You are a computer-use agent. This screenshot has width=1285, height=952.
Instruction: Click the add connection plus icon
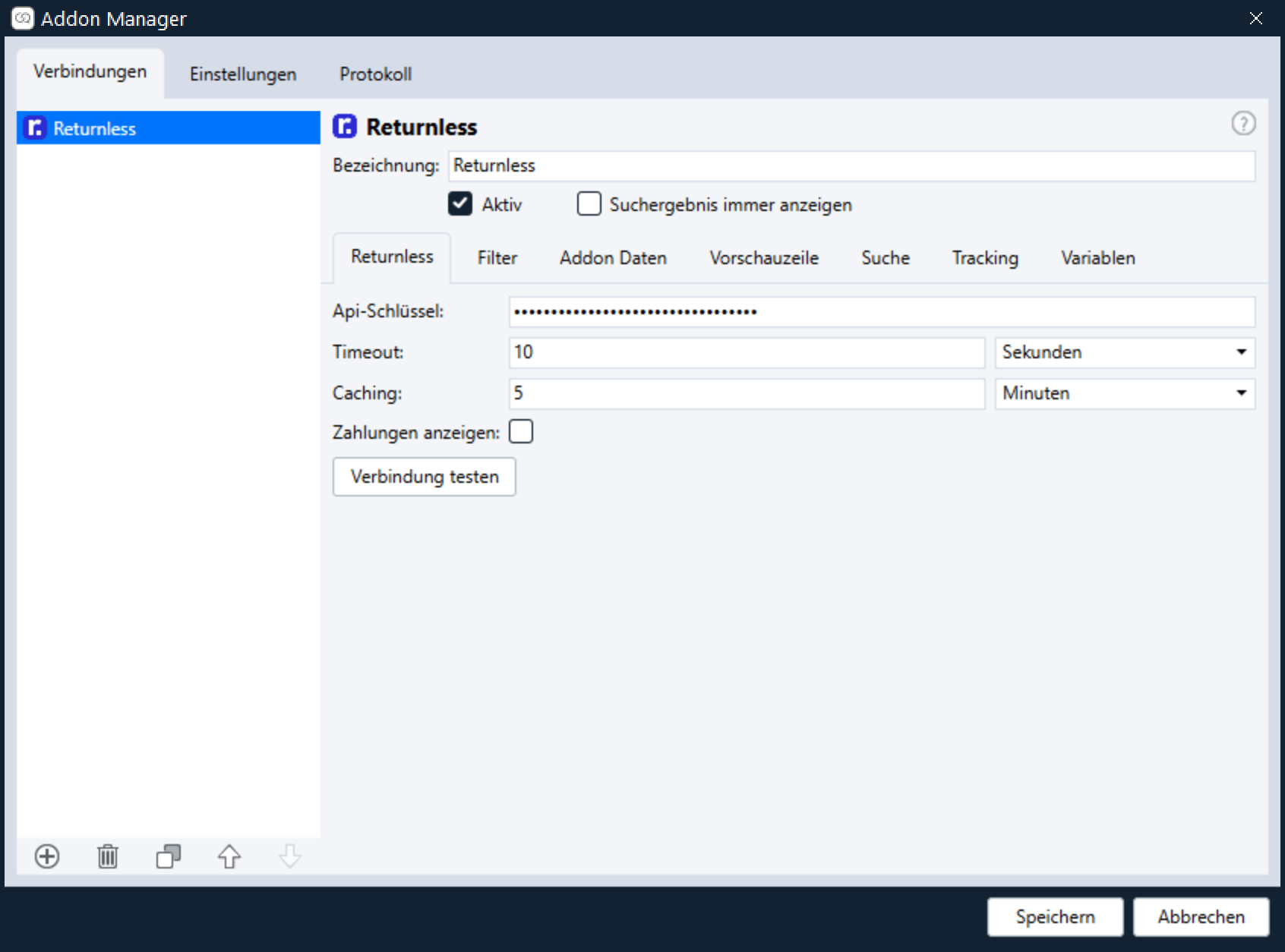point(47,856)
